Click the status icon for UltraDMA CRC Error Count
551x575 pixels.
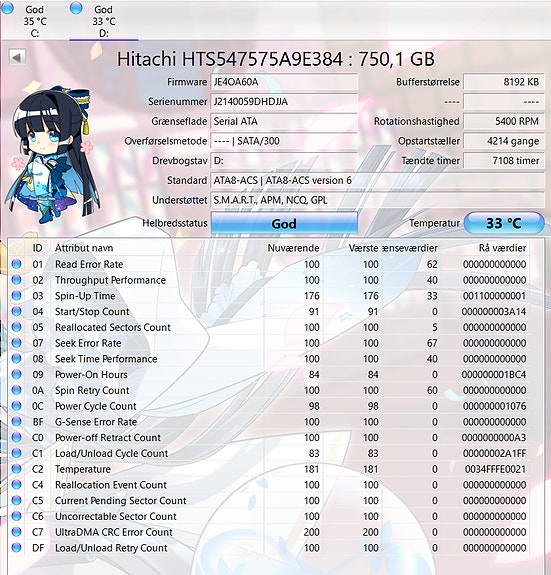coord(16,532)
